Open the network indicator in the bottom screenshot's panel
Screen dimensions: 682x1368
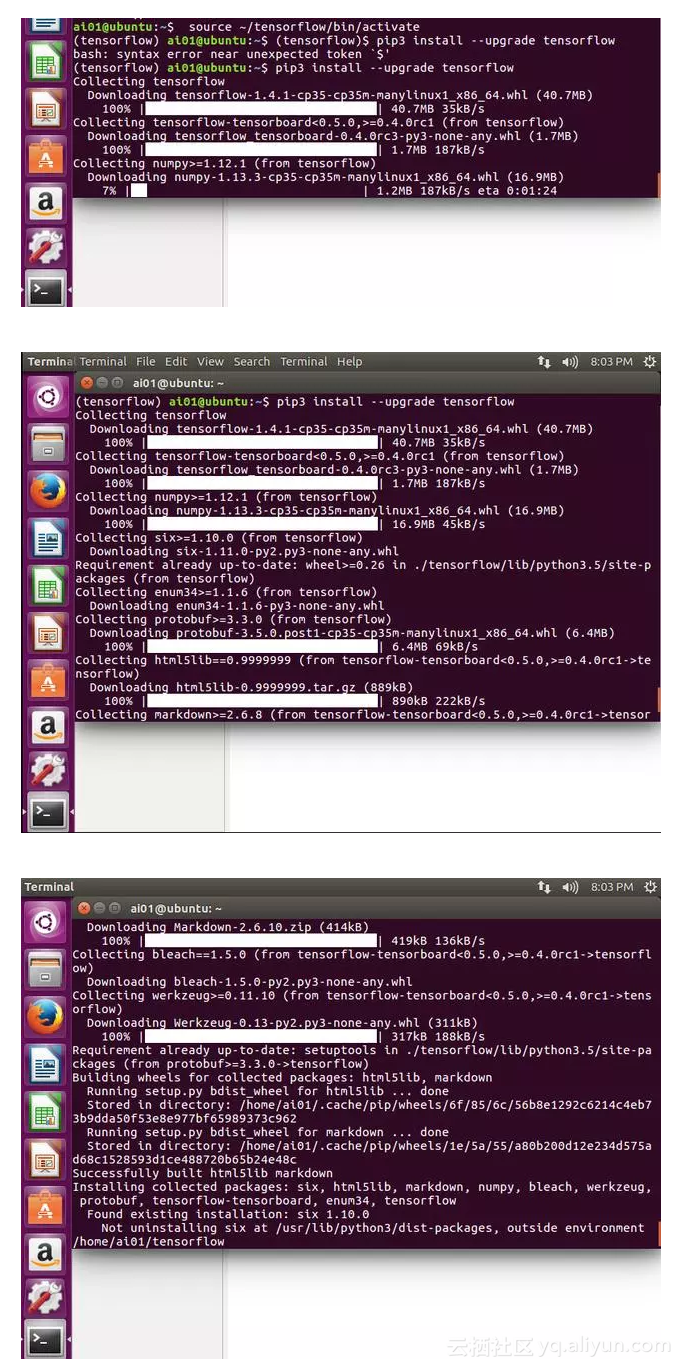tap(544, 887)
